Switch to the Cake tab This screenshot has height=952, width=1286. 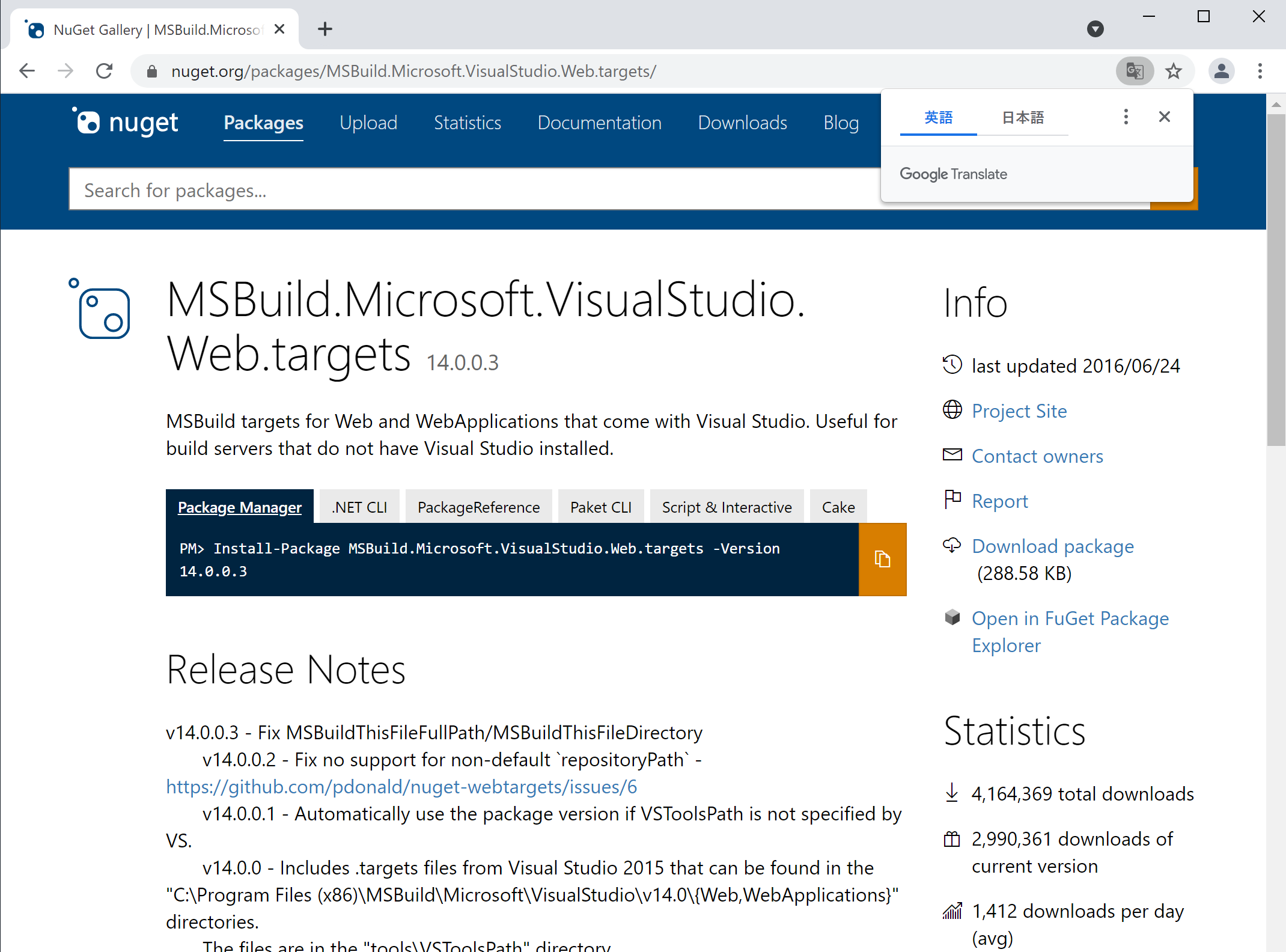838,507
